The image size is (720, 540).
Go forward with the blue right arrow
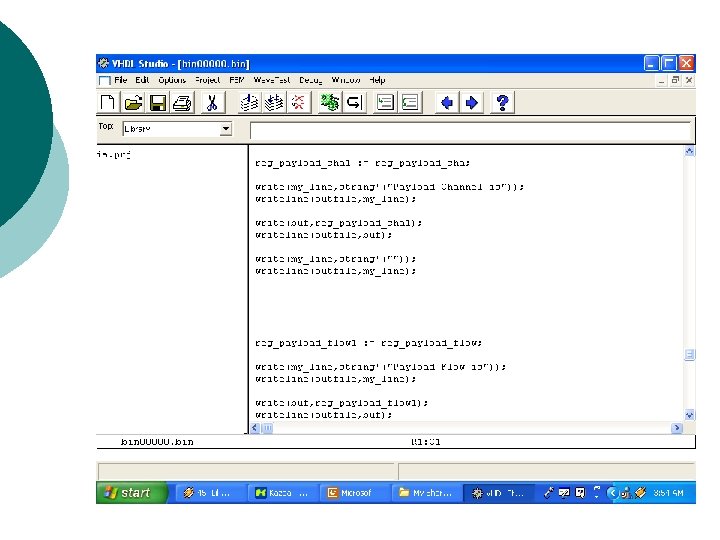point(472,102)
